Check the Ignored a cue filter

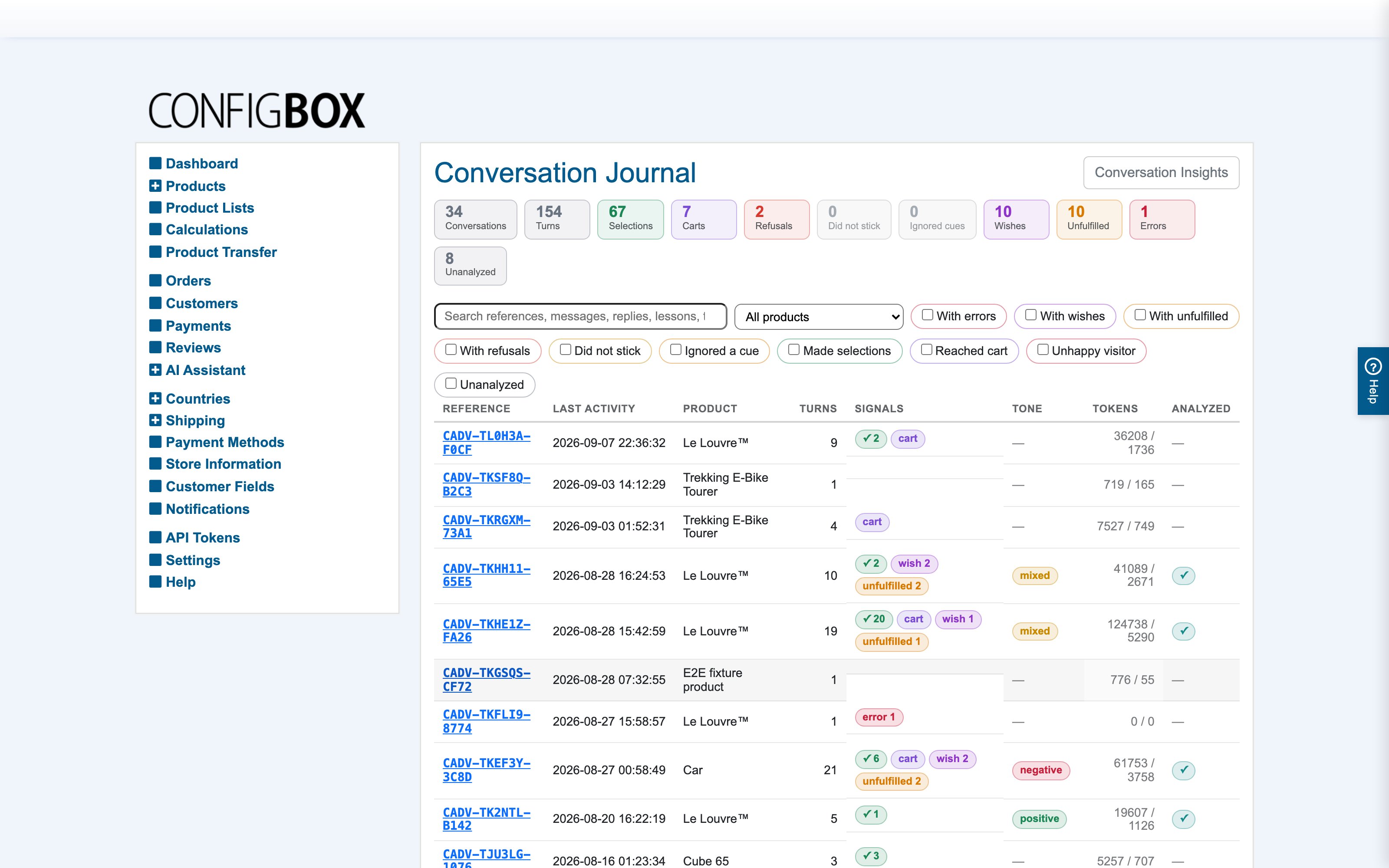point(675,349)
